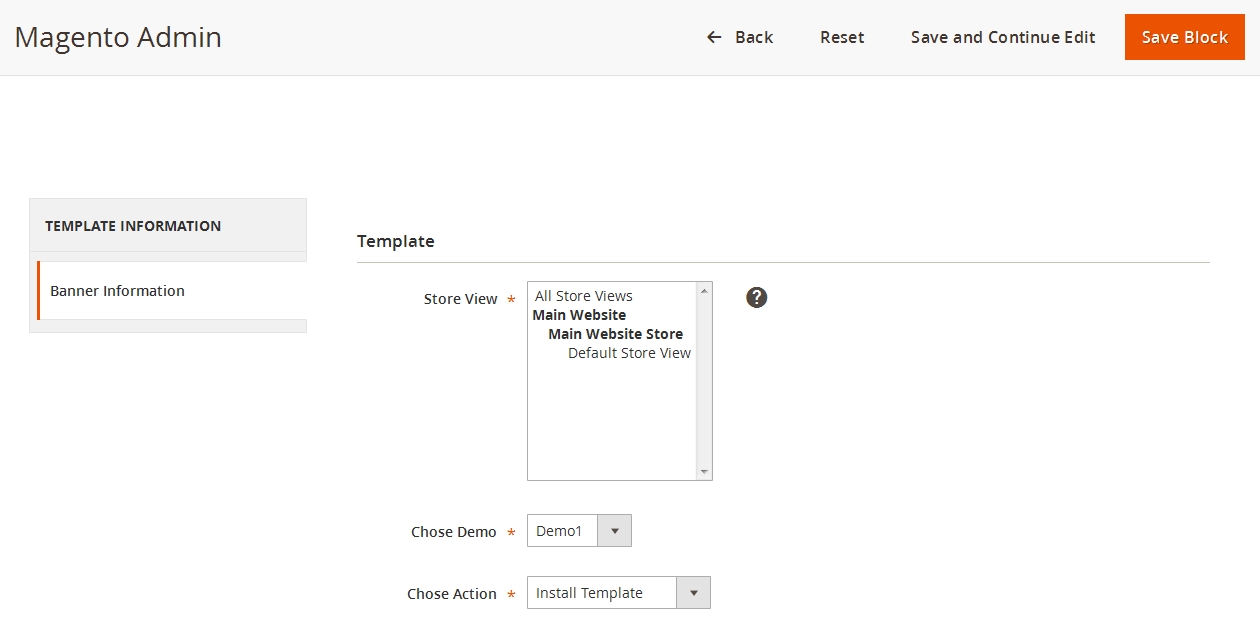The height and width of the screenshot is (628, 1260).
Task: Click the Back arrow button
Action: (x=740, y=37)
